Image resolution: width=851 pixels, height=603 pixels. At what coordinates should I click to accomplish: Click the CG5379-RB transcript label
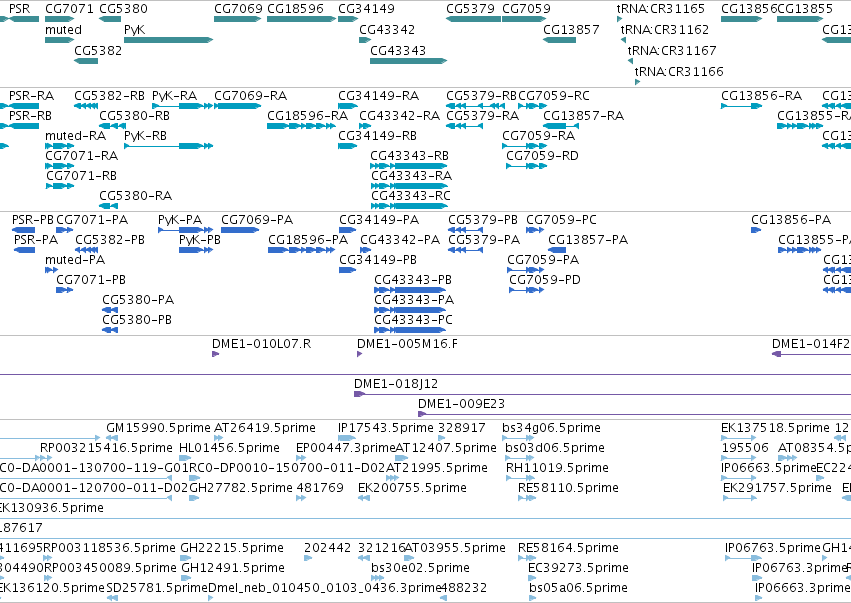click(481, 96)
